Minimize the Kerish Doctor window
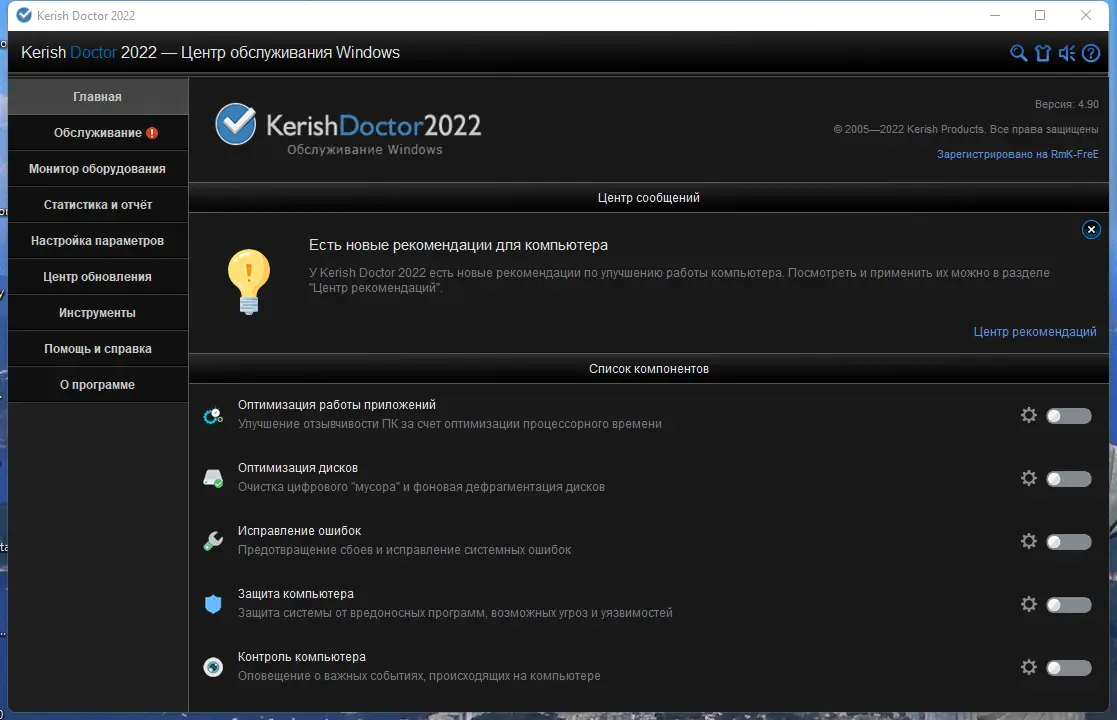The image size is (1117, 720). (x=995, y=15)
